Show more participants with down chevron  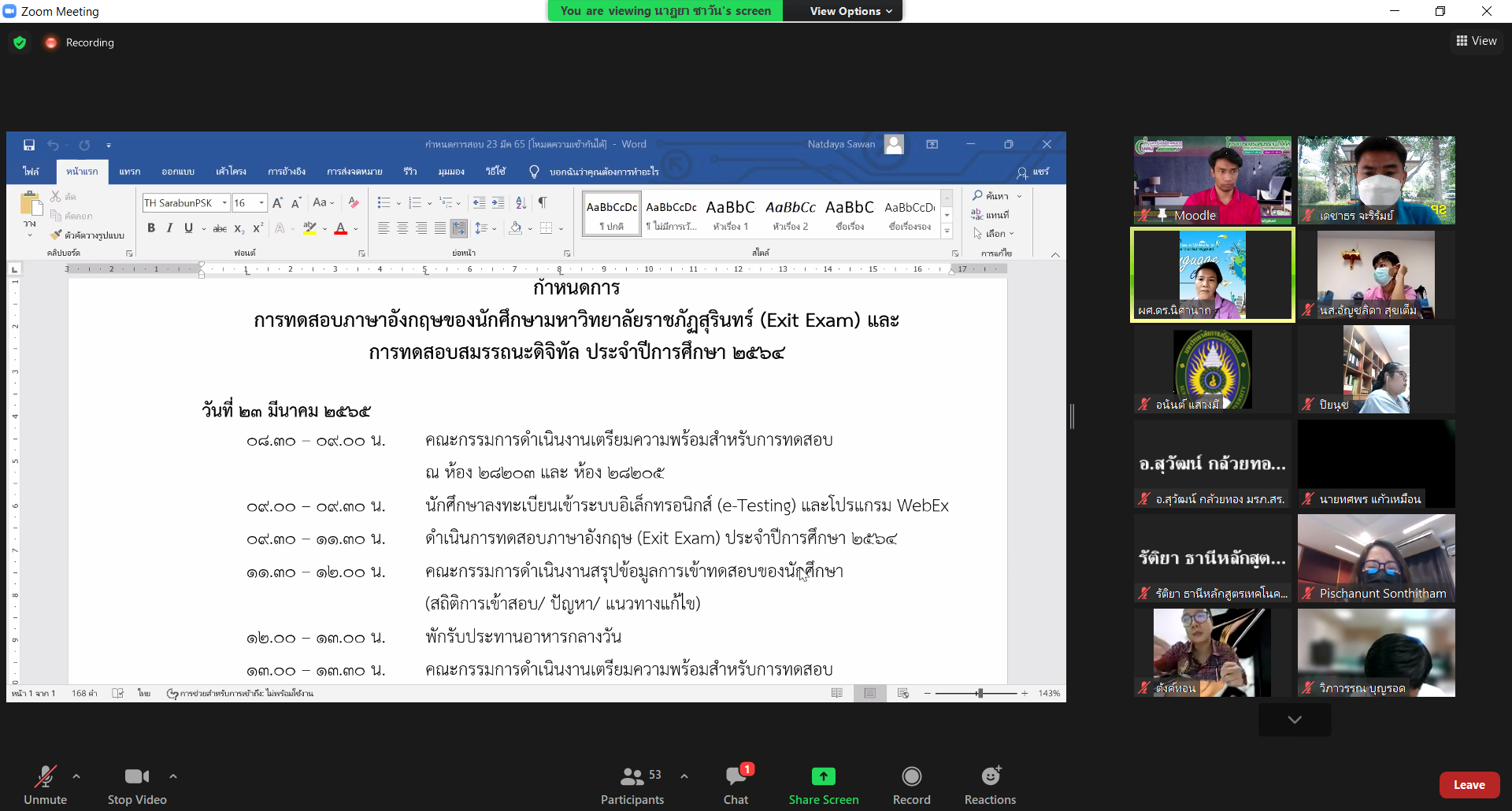click(x=1294, y=719)
